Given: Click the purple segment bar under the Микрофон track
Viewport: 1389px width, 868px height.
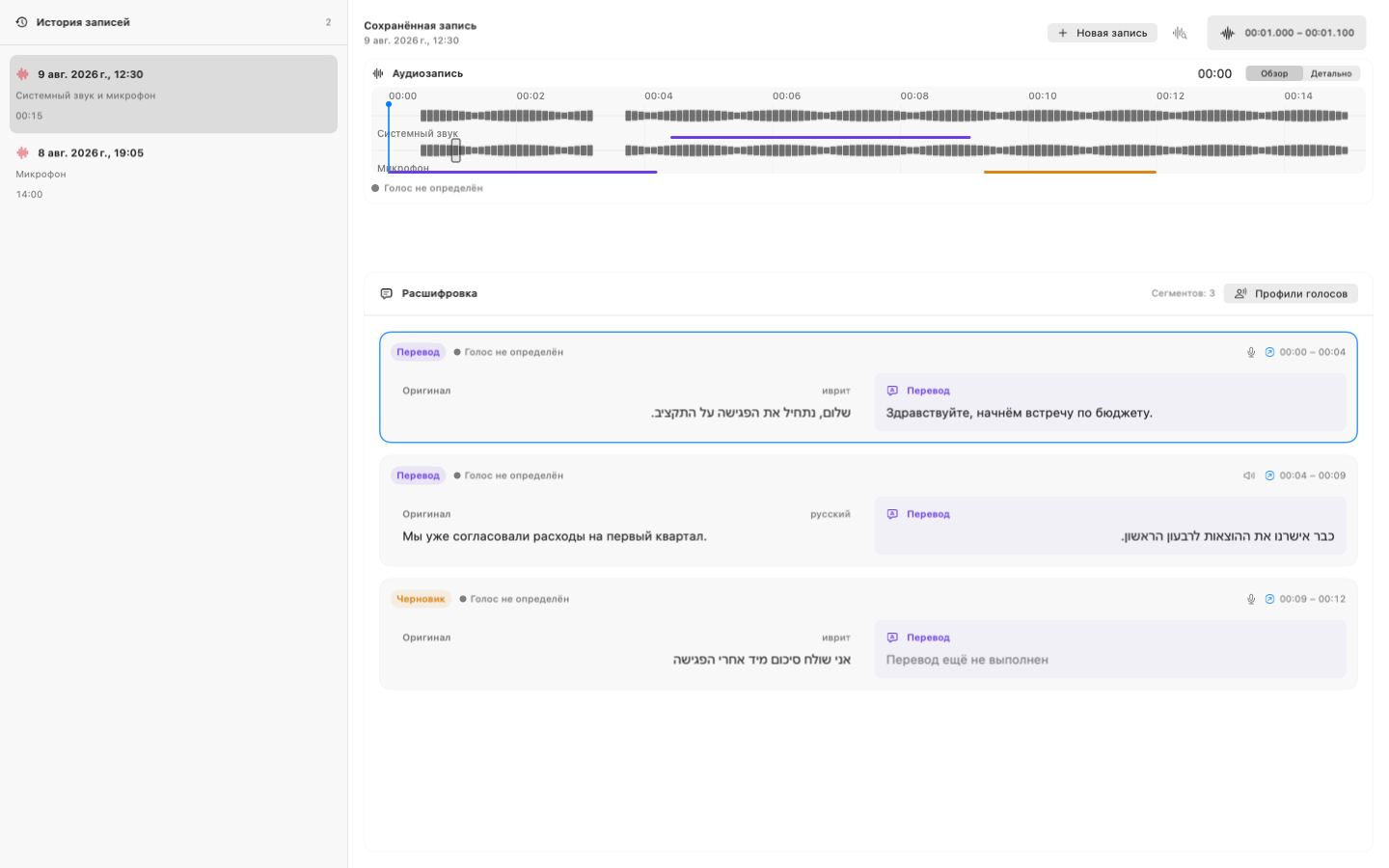Looking at the screenshot, I should [523, 173].
